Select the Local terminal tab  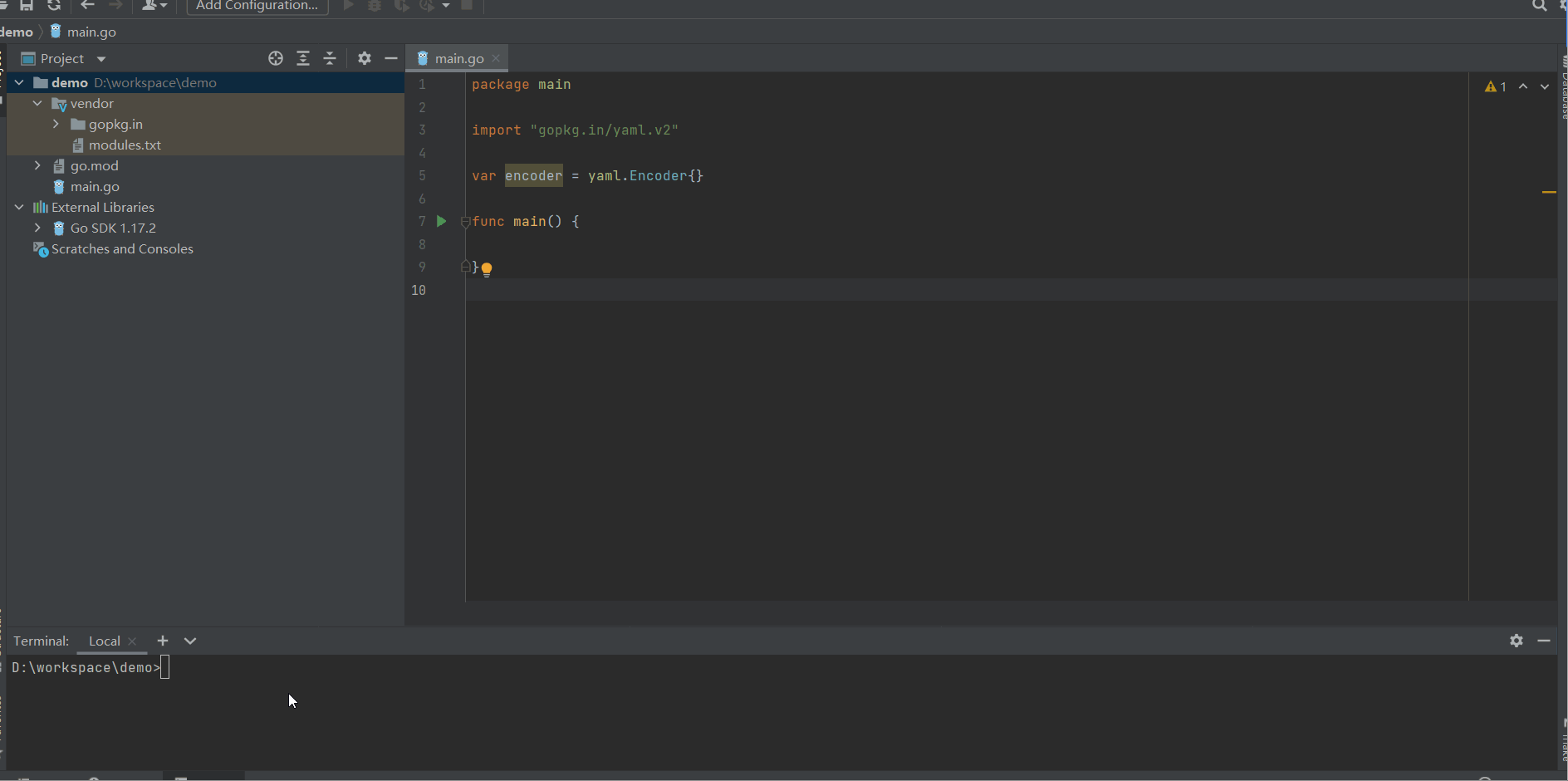105,641
